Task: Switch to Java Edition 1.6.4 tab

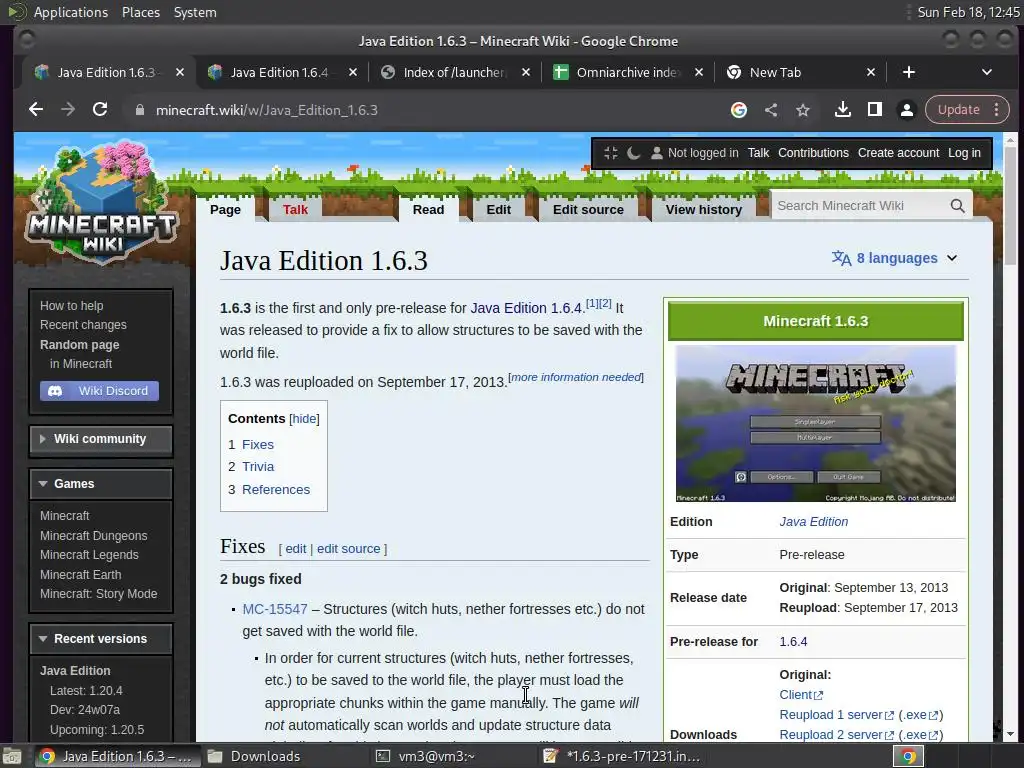Action: pyautogui.click(x=280, y=72)
